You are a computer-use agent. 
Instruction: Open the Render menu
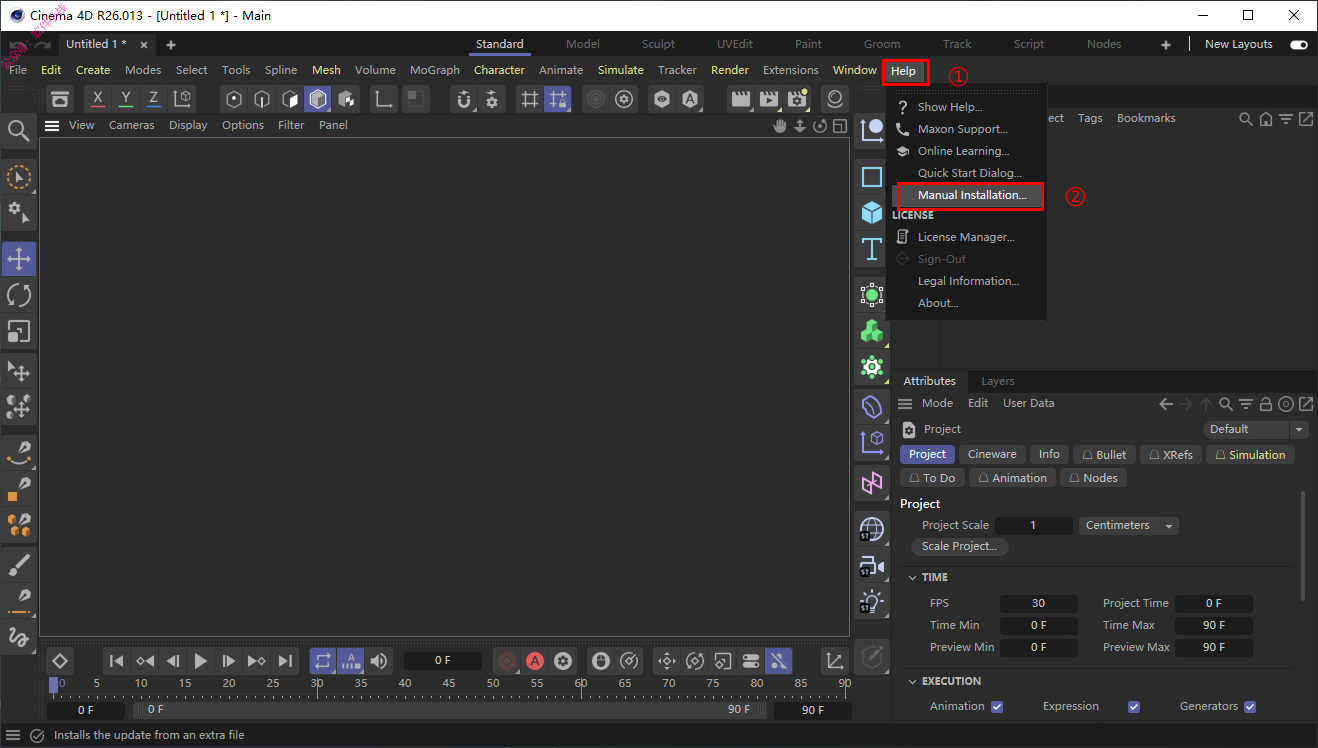[x=730, y=70]
